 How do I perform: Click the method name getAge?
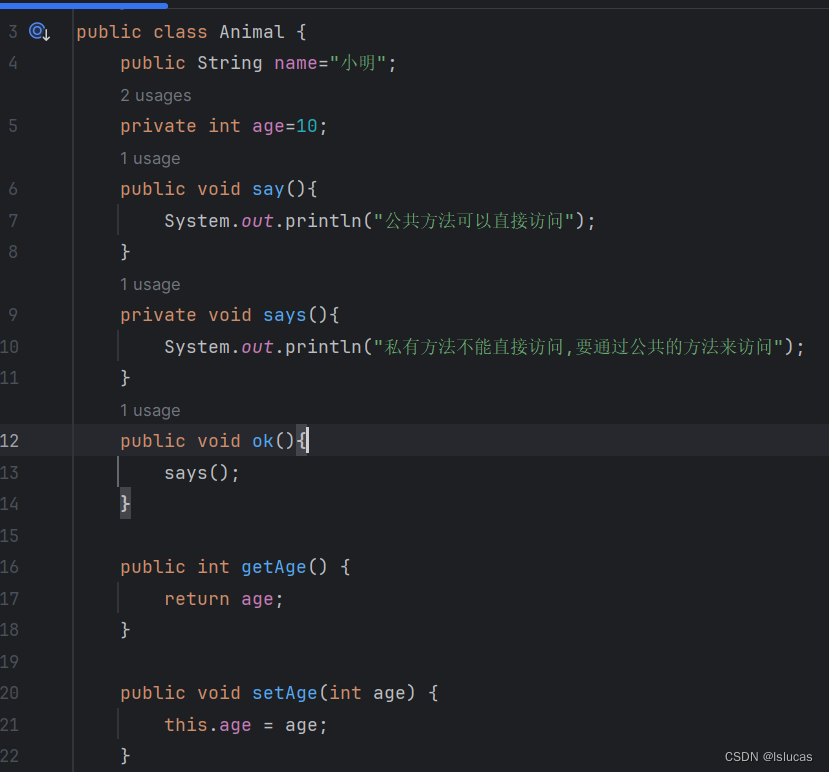[273, 567]
